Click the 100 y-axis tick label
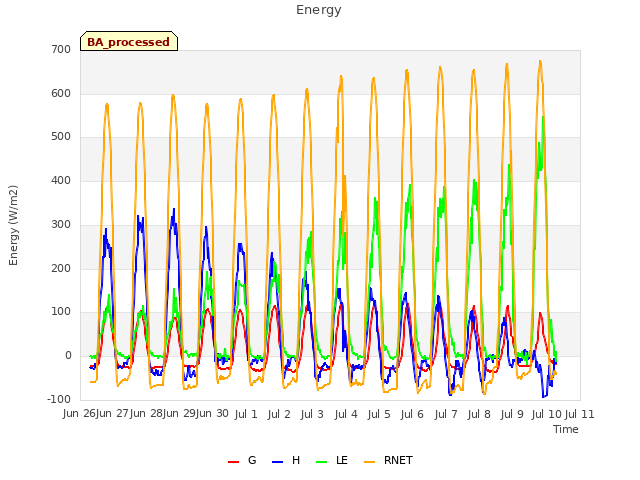 [x=61, y=312]
